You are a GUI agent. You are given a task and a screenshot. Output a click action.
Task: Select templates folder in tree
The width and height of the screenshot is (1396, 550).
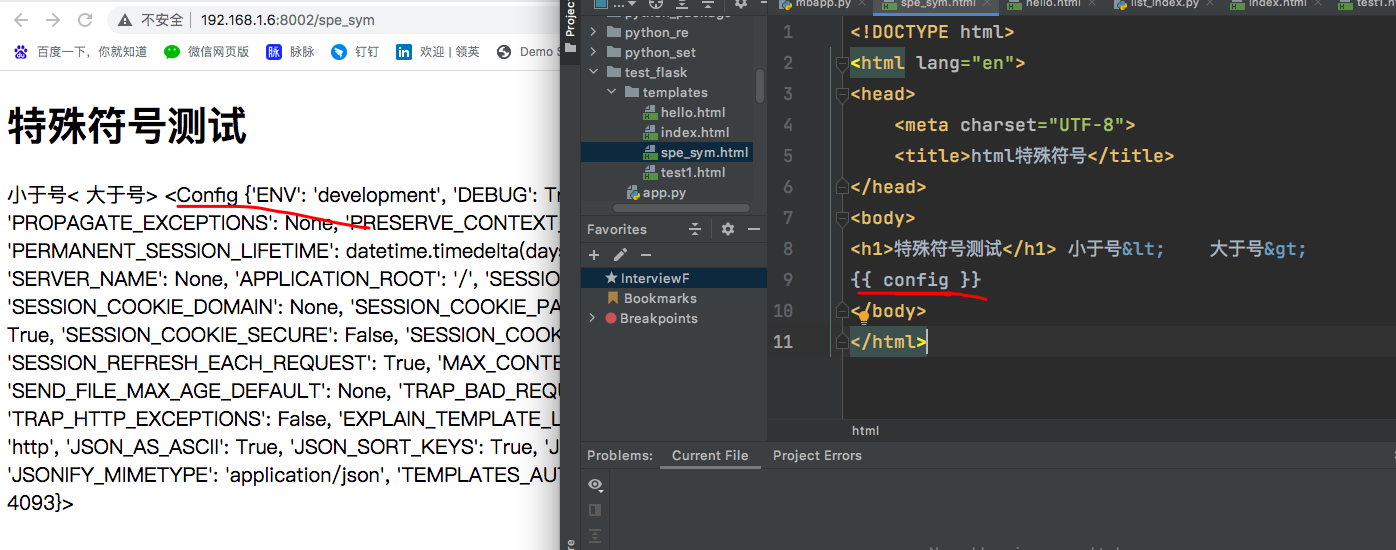(666, 92)
